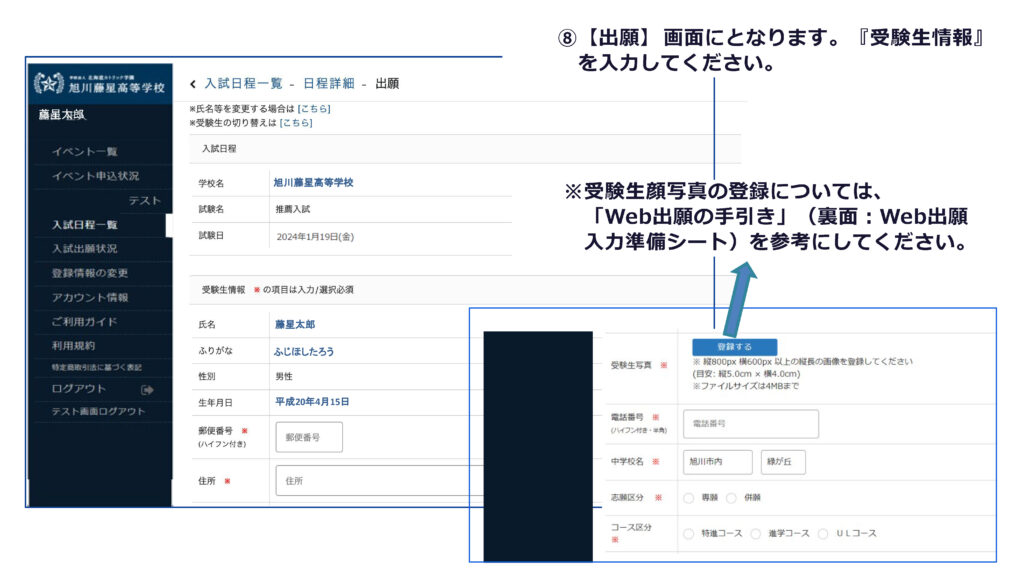
Task: Select the 併願 radio button
Action: pyautogui.click(x=731, y=497)
